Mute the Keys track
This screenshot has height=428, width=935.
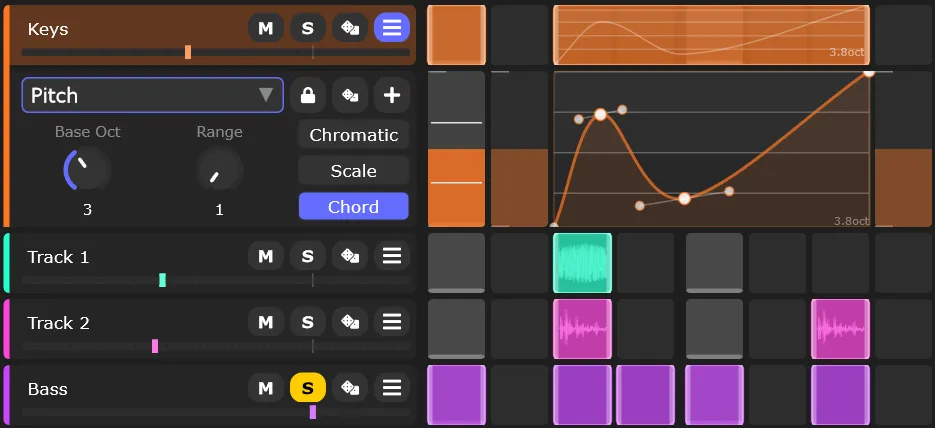(265, 28)
